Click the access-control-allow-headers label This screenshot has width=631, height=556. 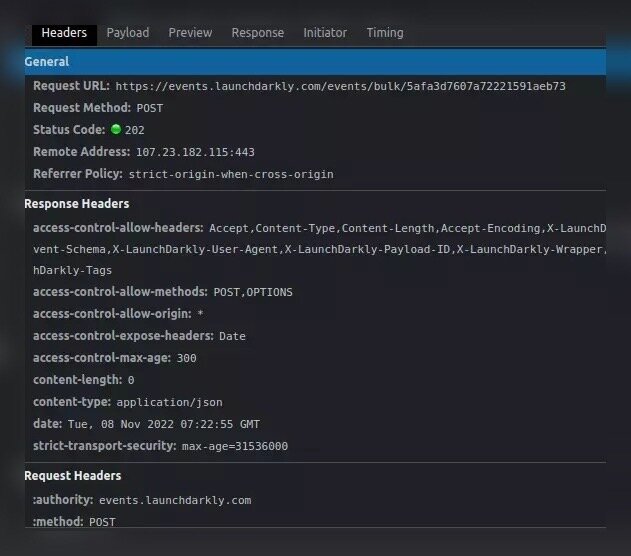(x=118, y=228)
